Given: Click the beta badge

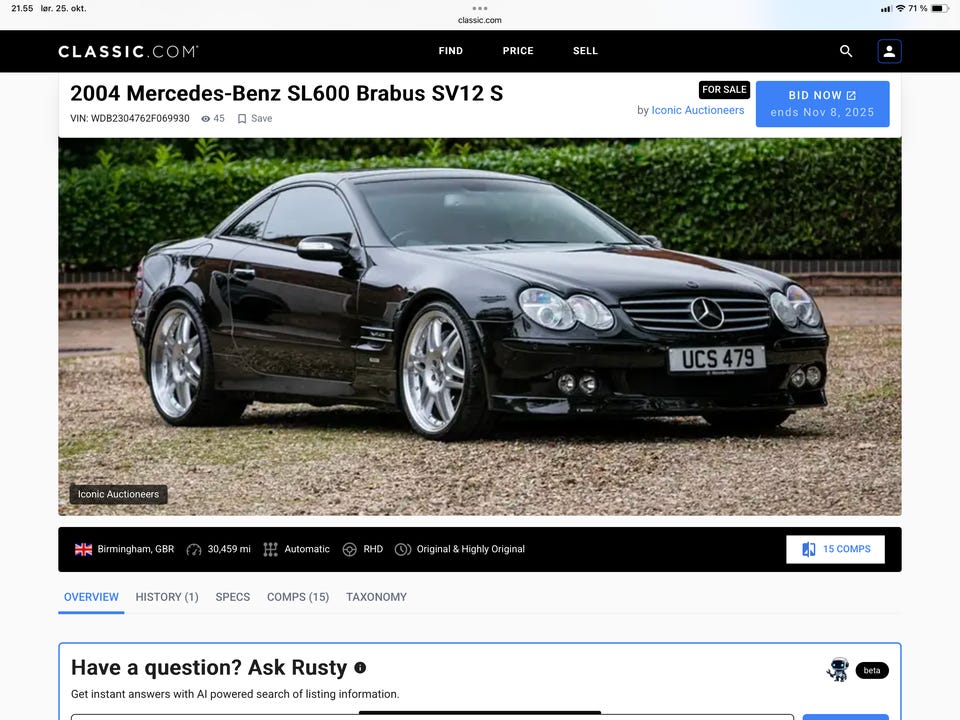Looking at the screenshot, I should click(872, 670).
